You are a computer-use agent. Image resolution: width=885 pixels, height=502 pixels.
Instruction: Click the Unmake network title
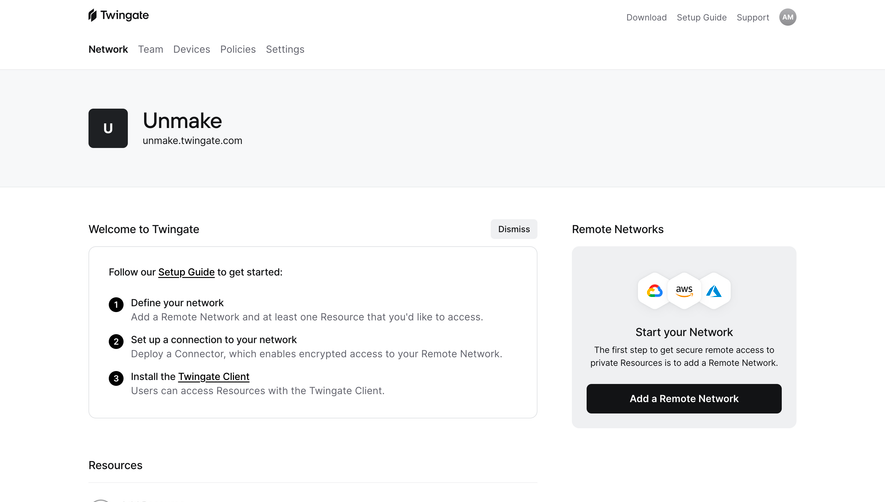tap(182, 121)
